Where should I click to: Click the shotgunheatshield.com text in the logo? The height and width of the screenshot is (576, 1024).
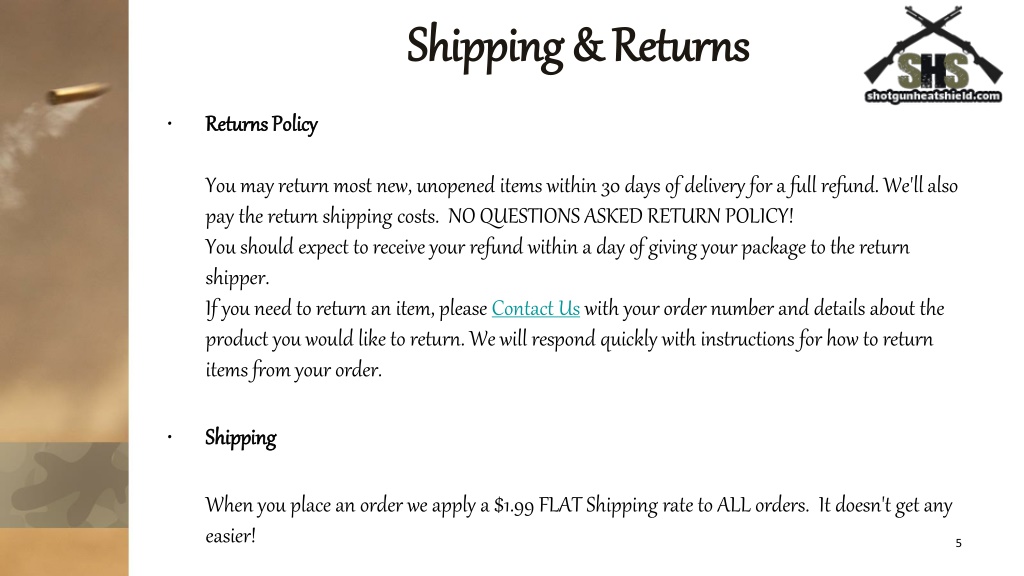(933, 96)
